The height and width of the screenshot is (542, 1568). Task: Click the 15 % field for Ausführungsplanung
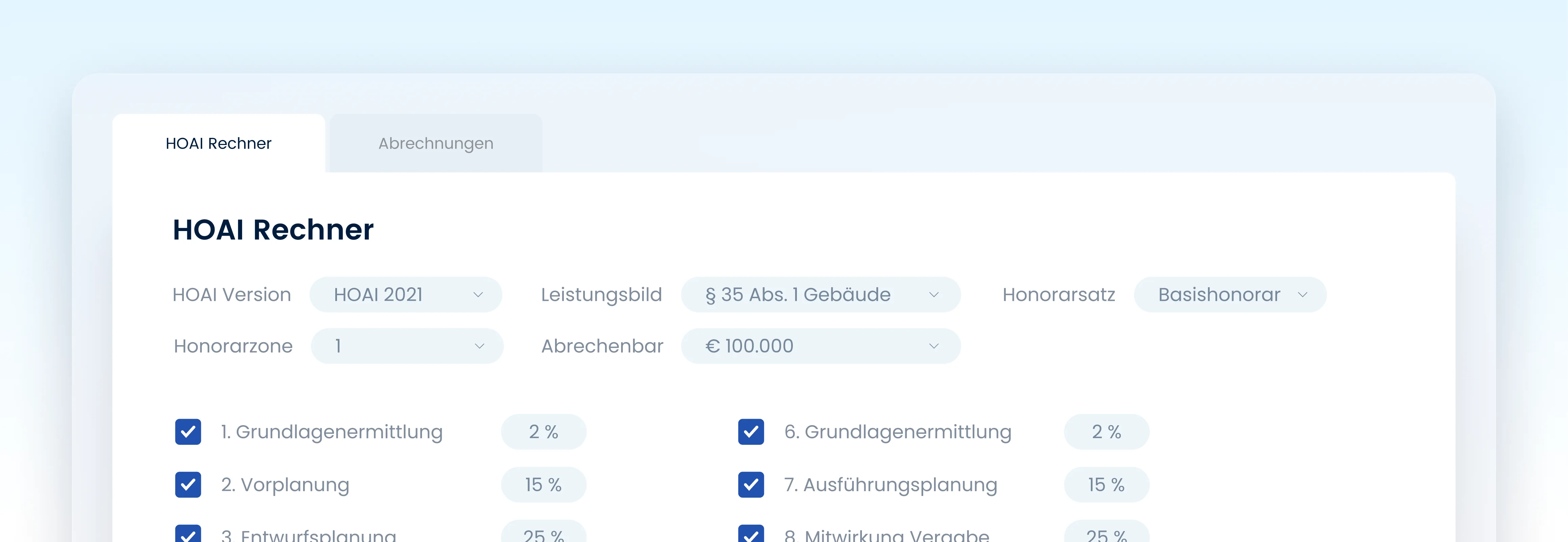tap(1107, 485)
